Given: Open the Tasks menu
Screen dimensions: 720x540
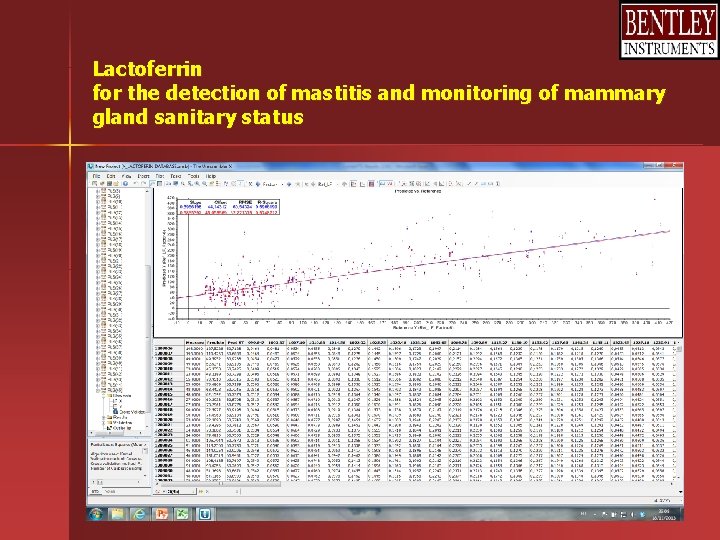Looking at the screenshot, I should 176,176.
